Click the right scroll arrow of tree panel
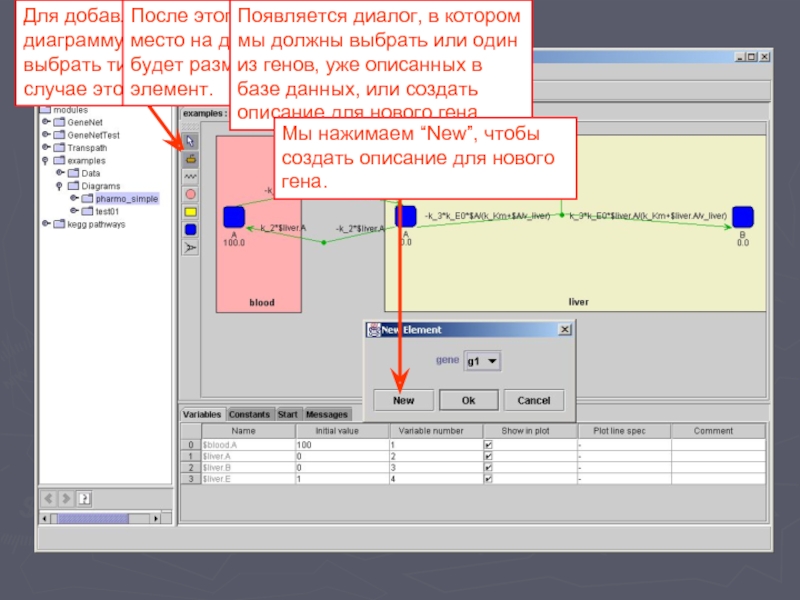Viewport: 800px width, 600px height. [x=156, y=519]
